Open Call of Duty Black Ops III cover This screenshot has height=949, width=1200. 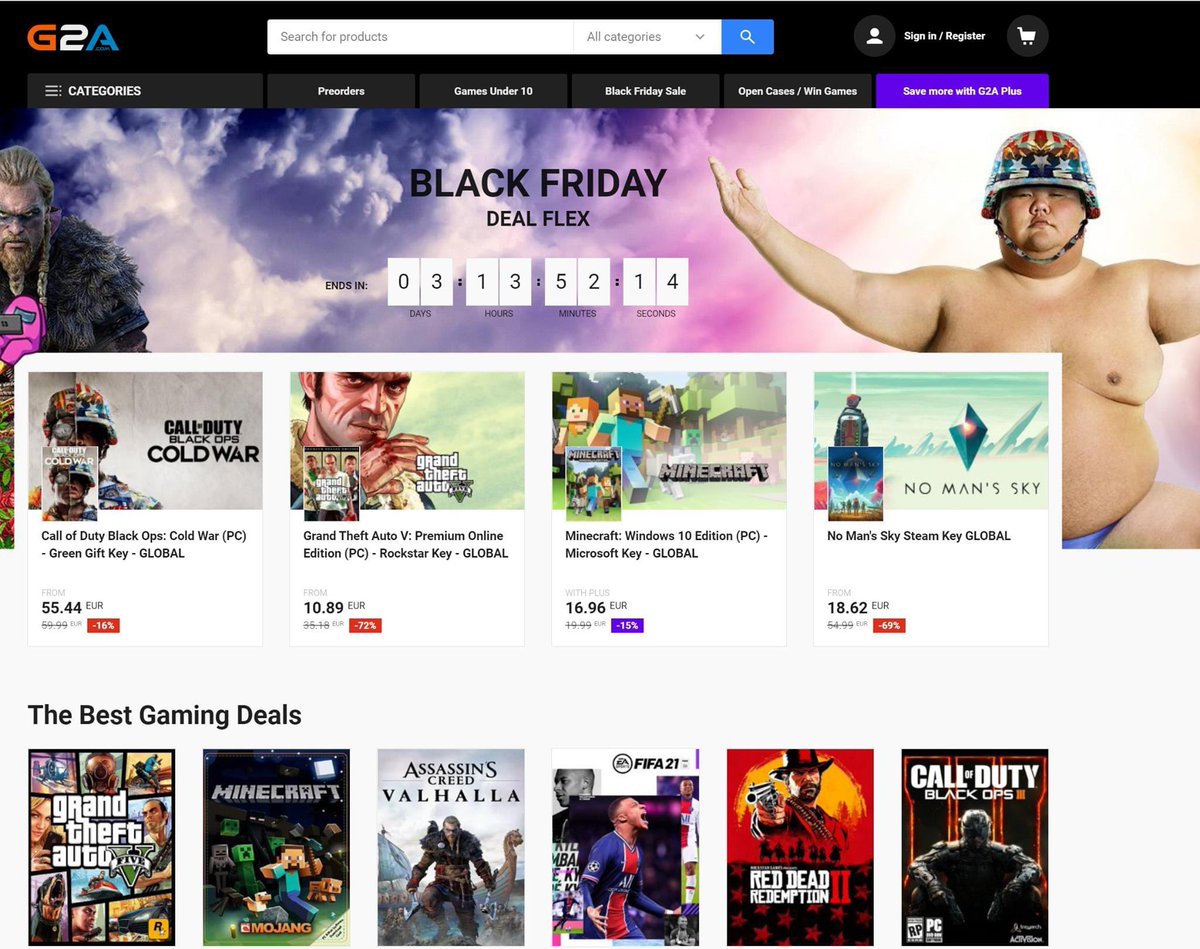point(975,847)
